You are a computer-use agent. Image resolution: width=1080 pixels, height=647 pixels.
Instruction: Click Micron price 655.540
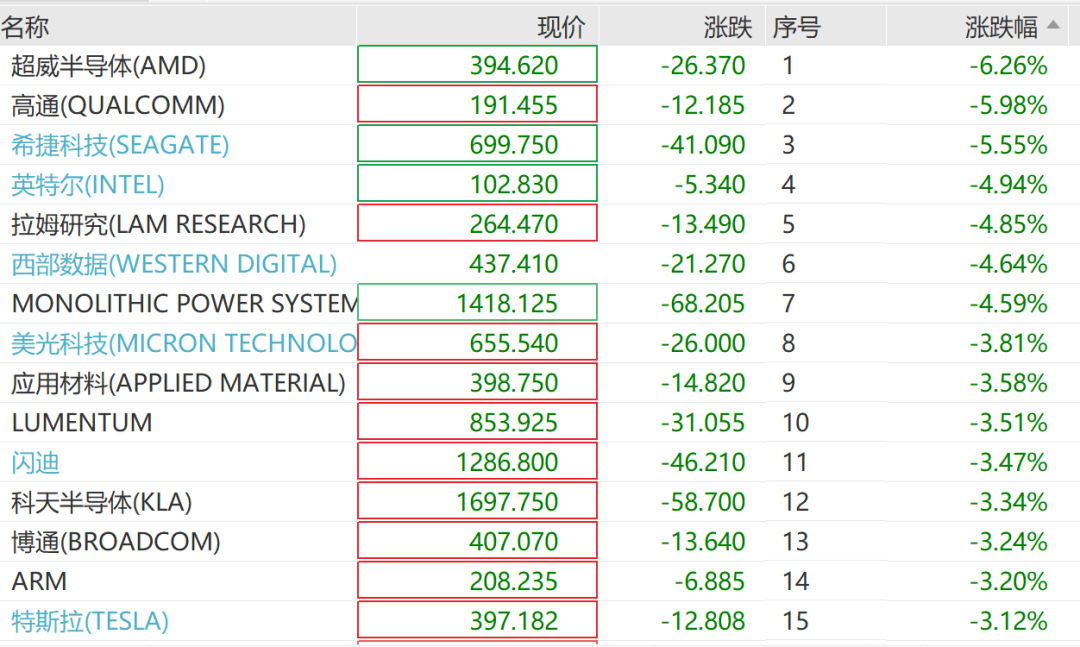click(514, 343)
